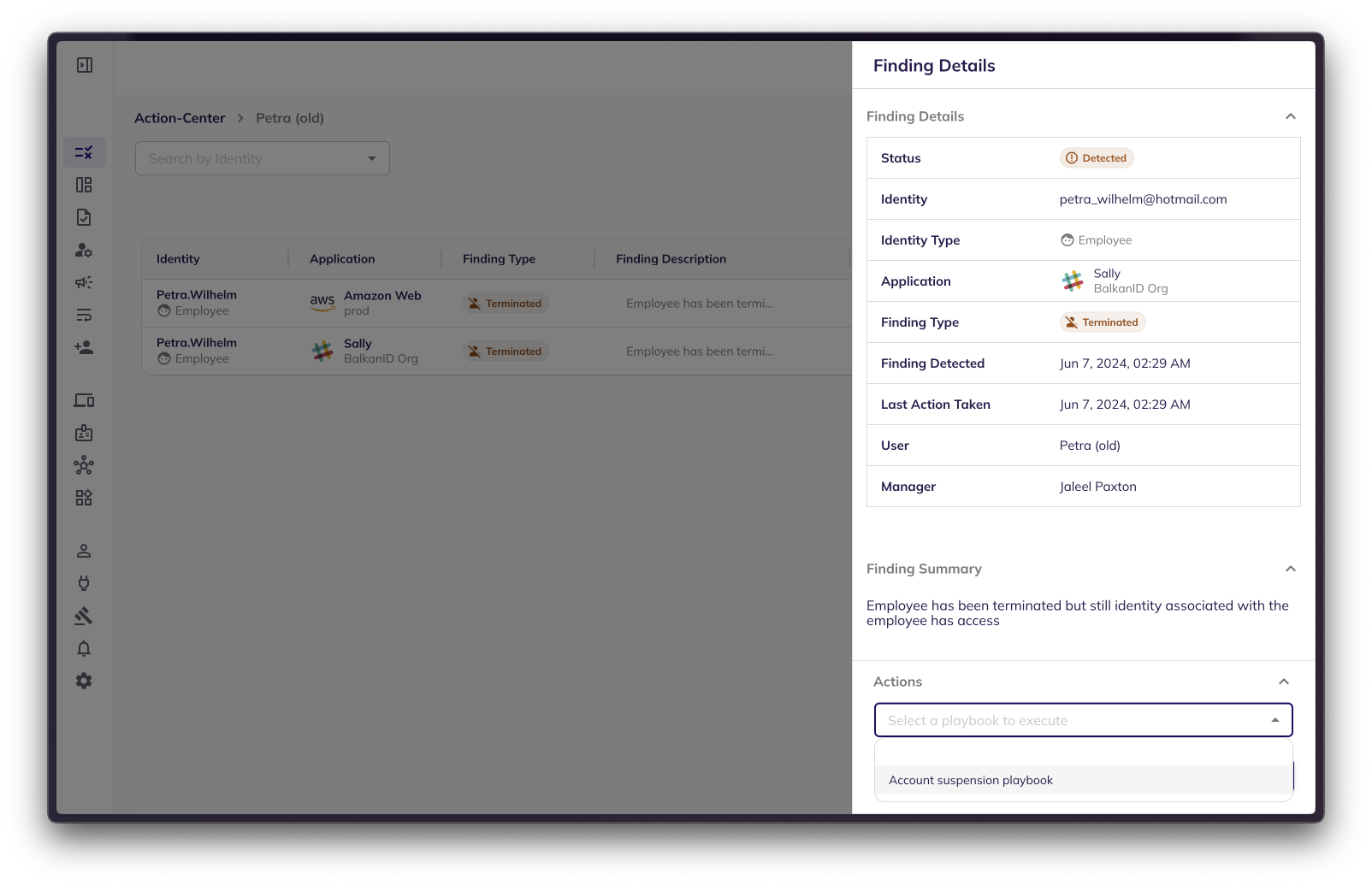Click the add-user icon in sidebar

84,347
